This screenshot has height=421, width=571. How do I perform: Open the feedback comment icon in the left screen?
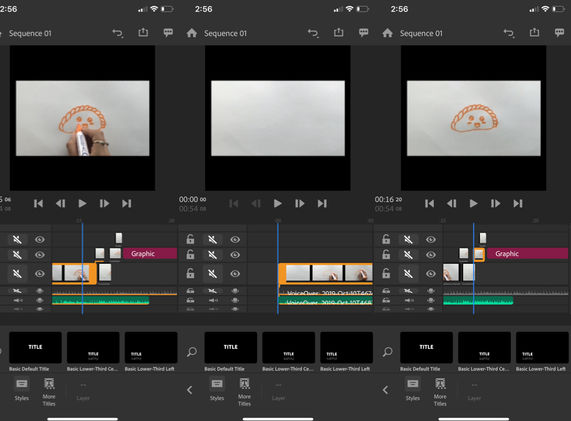coord(168,33)
